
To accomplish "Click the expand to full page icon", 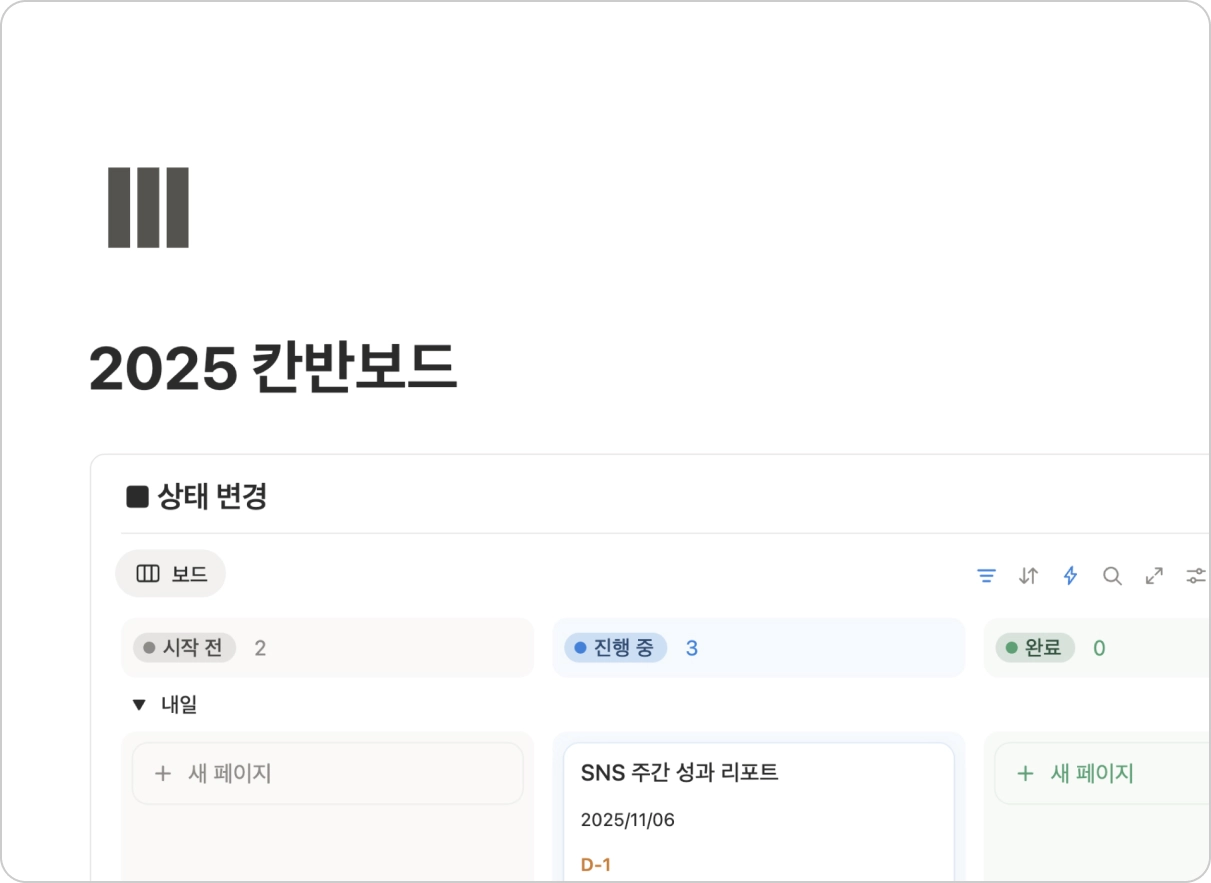I will tap(1154, 576).
